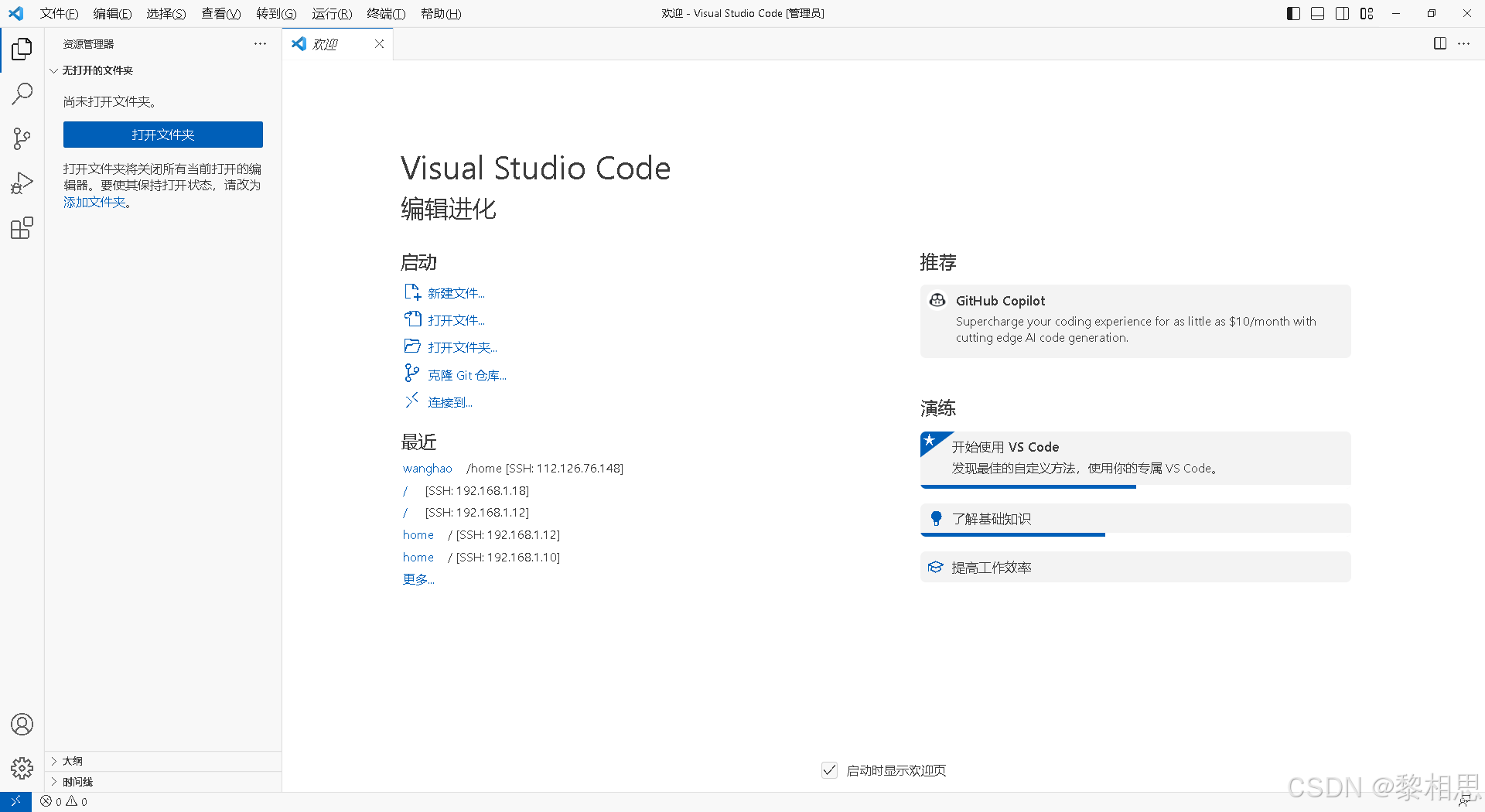Open the 运行(R) menu
1485x812 pixels.
coord(332,13)
